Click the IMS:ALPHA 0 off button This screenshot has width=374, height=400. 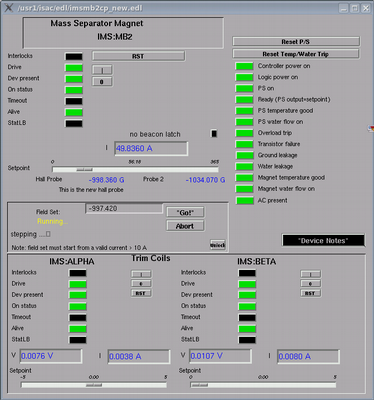pyautogui.click(x=141, y=284)
